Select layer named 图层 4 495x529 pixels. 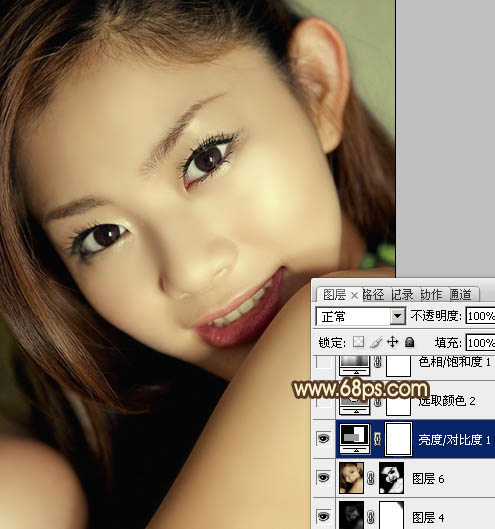(428, 517)
